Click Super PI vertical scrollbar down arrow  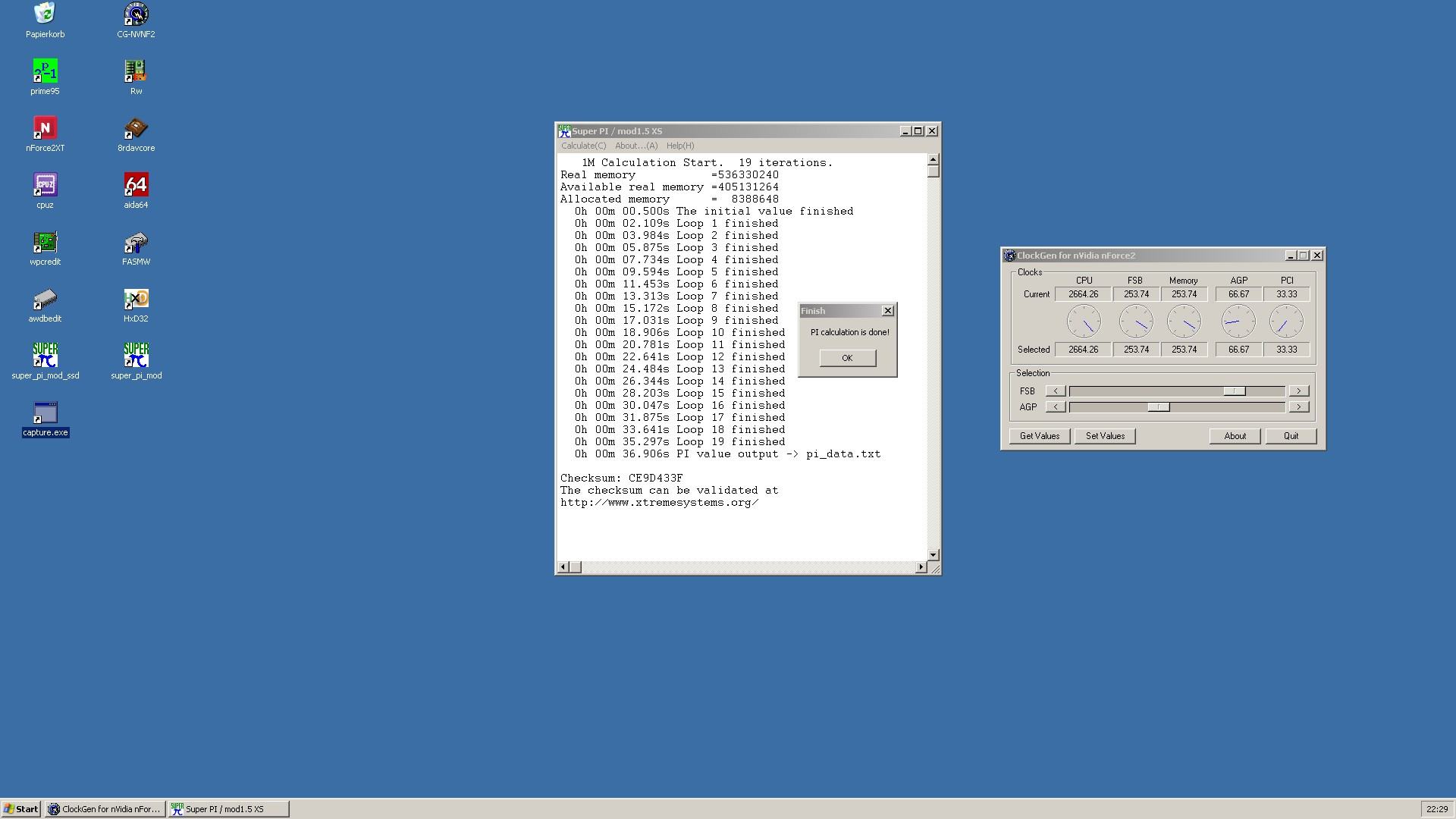pyautogui.click(x=934, y=555)
